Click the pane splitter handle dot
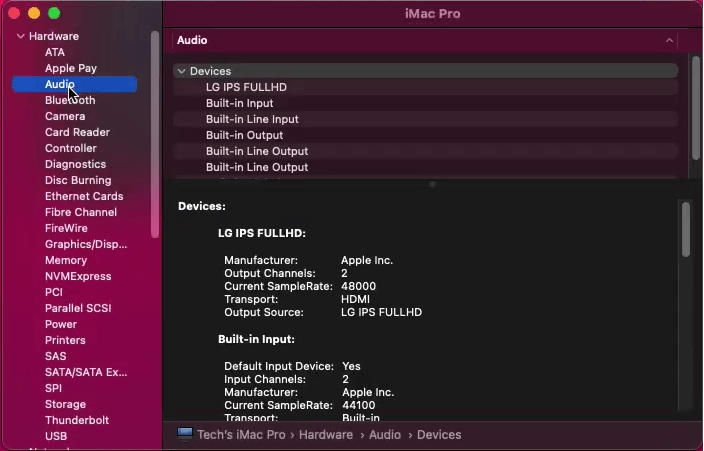Viewport: 704px width, 451px height. [x=432, y=184]
